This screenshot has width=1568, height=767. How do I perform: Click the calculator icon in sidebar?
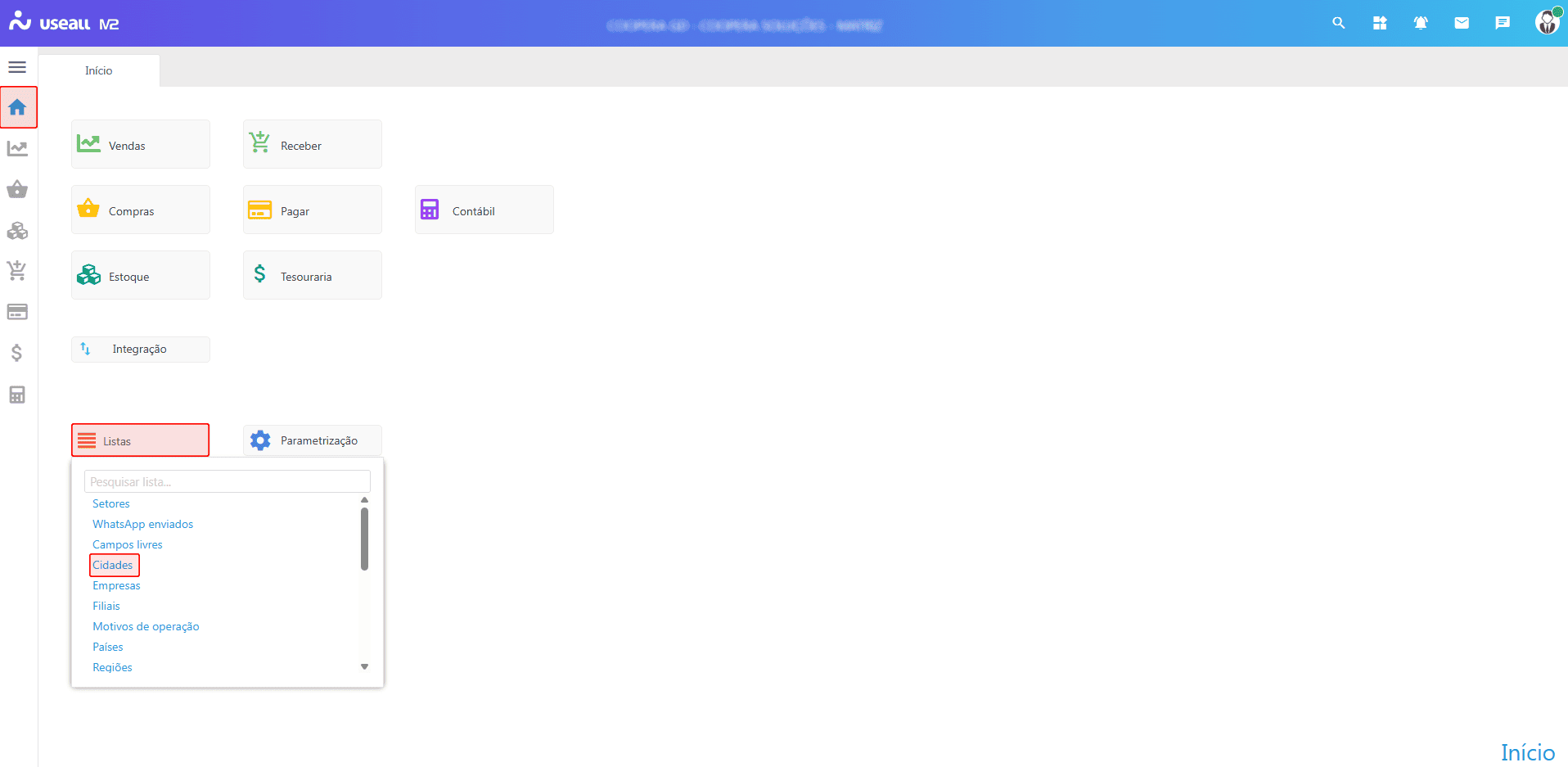point(17,395)
